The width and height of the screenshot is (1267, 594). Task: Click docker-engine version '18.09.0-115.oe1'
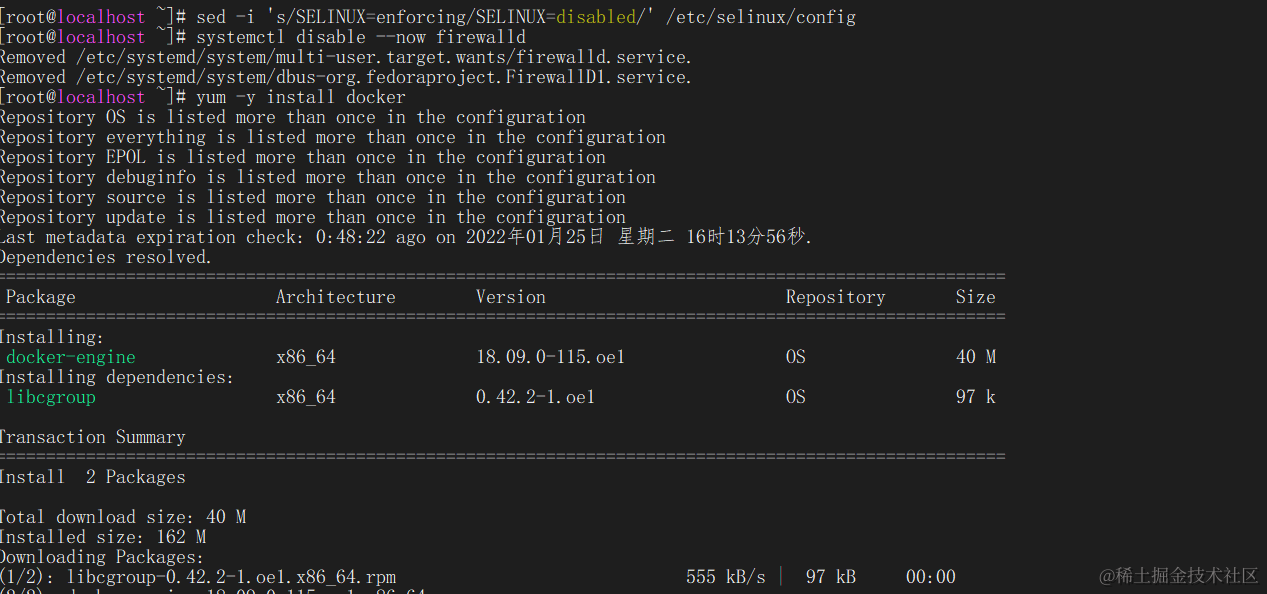pyautogui.click(x=551, y=357)
